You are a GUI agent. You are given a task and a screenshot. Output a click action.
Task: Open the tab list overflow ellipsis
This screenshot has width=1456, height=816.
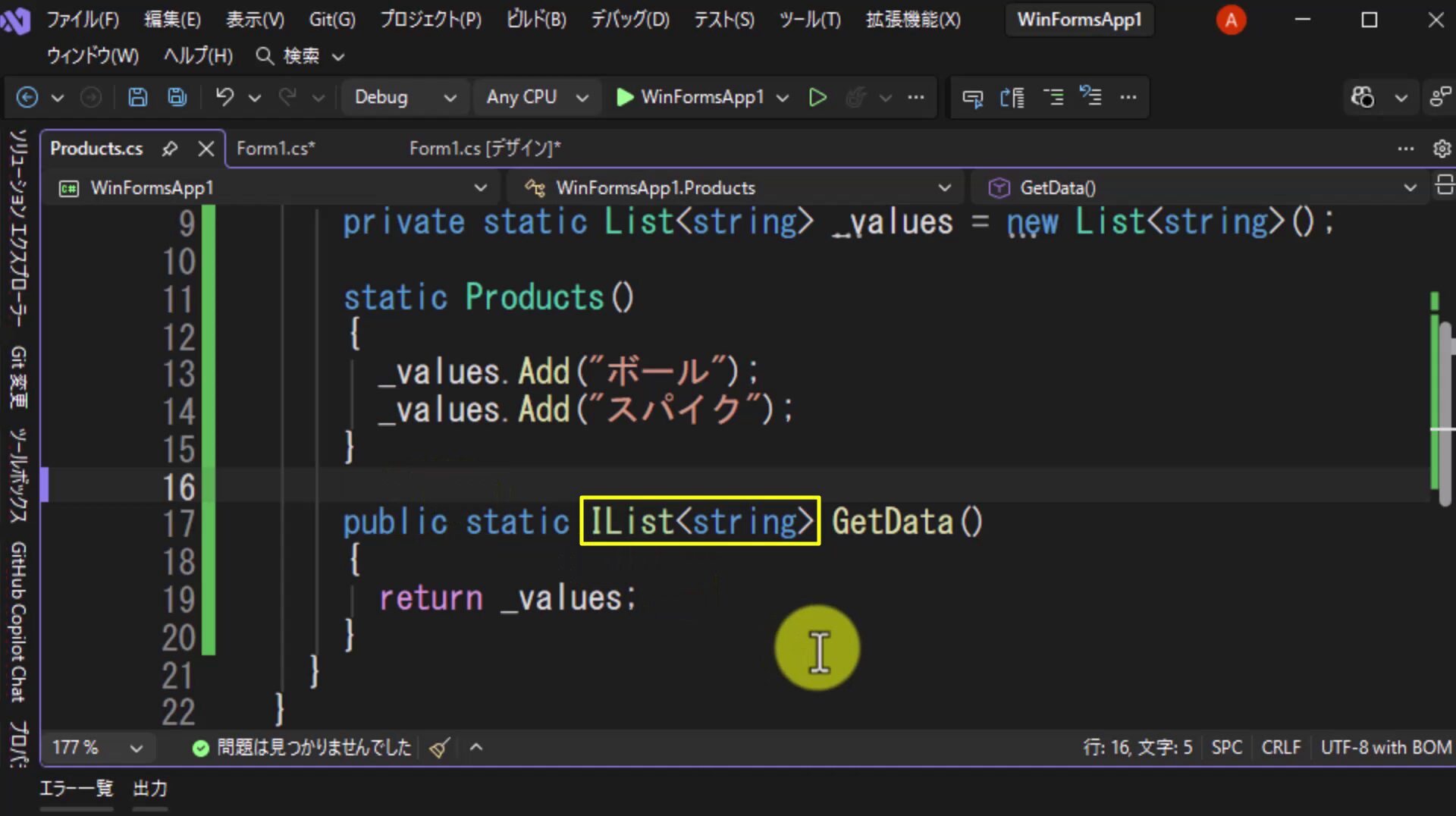tap(1406, 149)
